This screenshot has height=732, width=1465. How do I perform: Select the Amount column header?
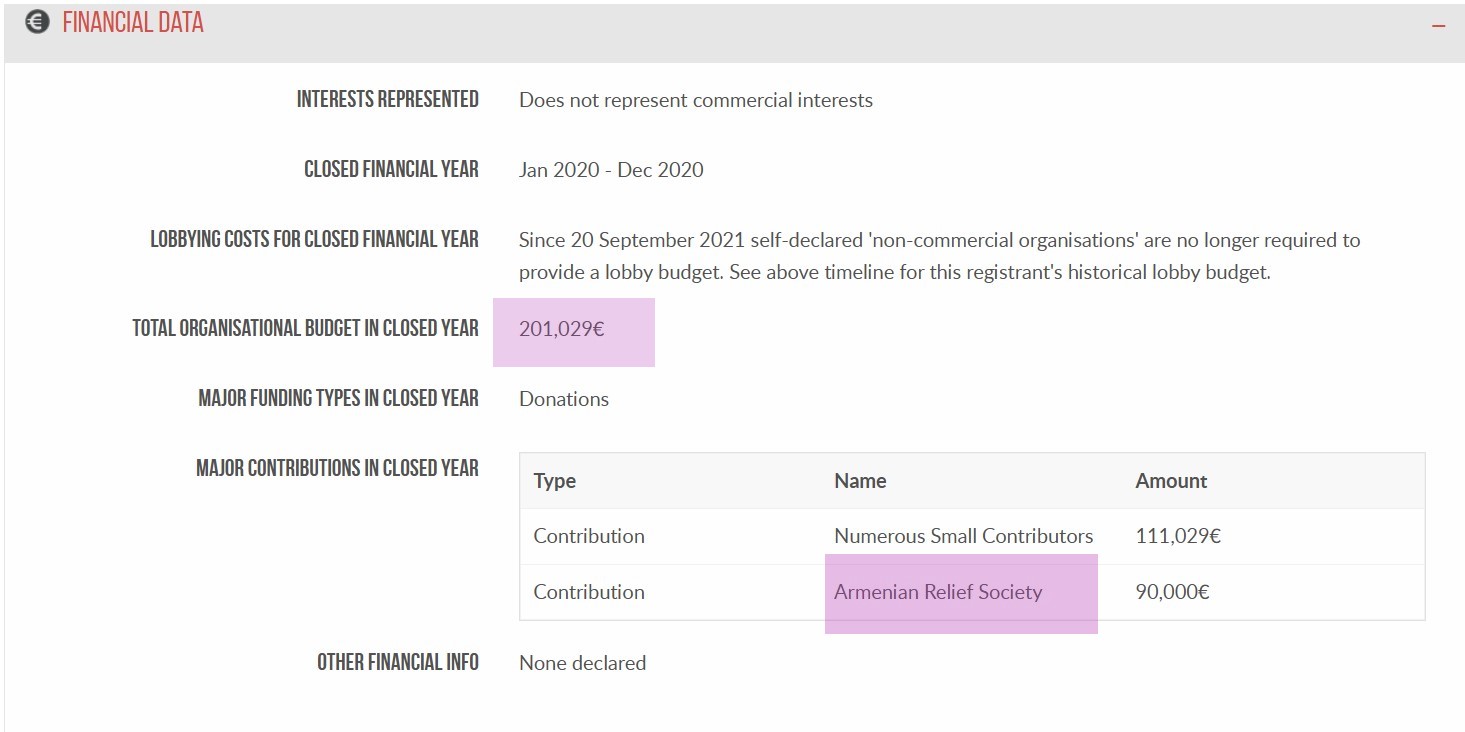[1171, 481]
